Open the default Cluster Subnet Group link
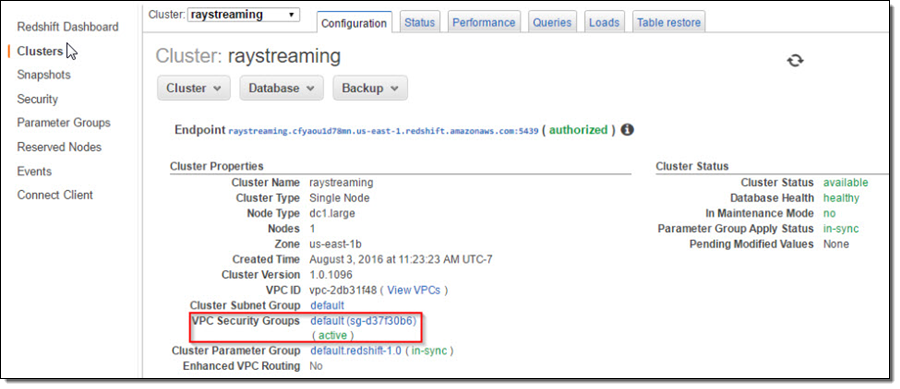 pyautogui.click(x=327, y=305)
